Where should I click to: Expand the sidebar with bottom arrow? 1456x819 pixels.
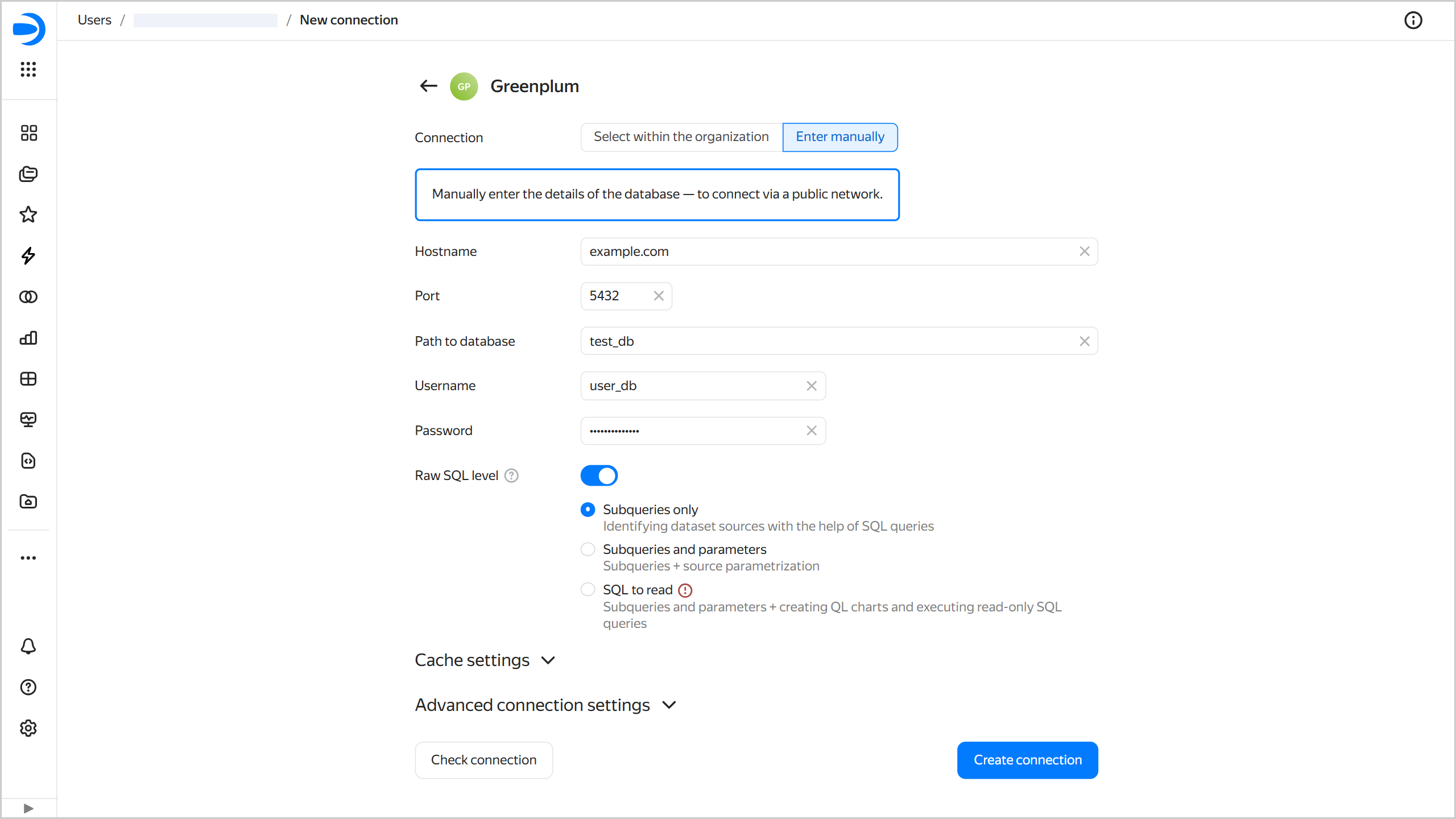[x=28, y=808]
